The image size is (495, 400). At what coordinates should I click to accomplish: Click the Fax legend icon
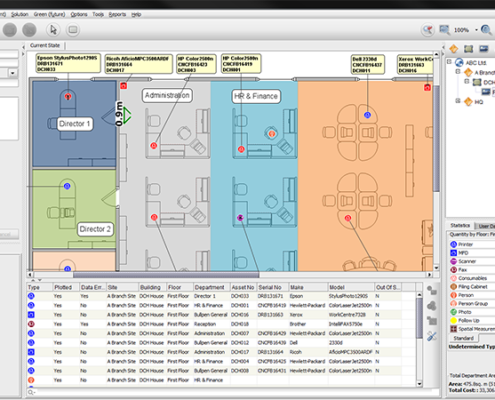pos(453,270)
